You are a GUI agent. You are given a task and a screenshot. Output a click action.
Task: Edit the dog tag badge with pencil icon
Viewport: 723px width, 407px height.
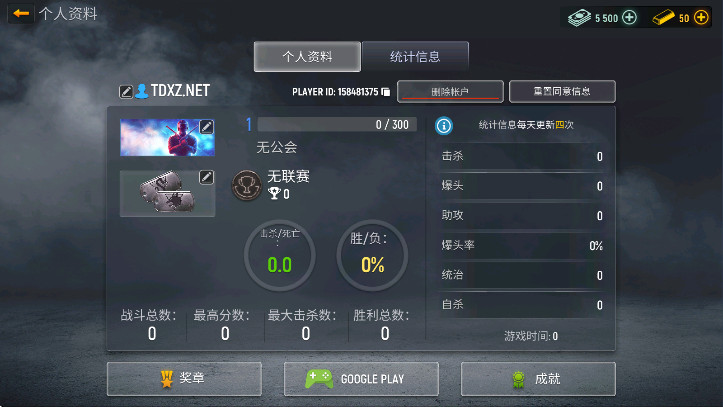click(x=207, y=177)
